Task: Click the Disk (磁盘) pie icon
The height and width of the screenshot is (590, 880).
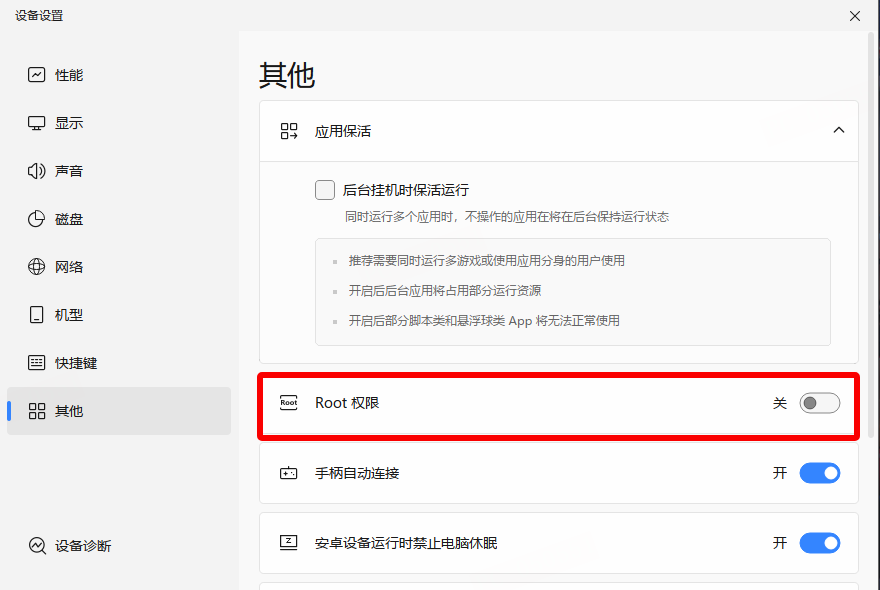Action: click(37, 219)
